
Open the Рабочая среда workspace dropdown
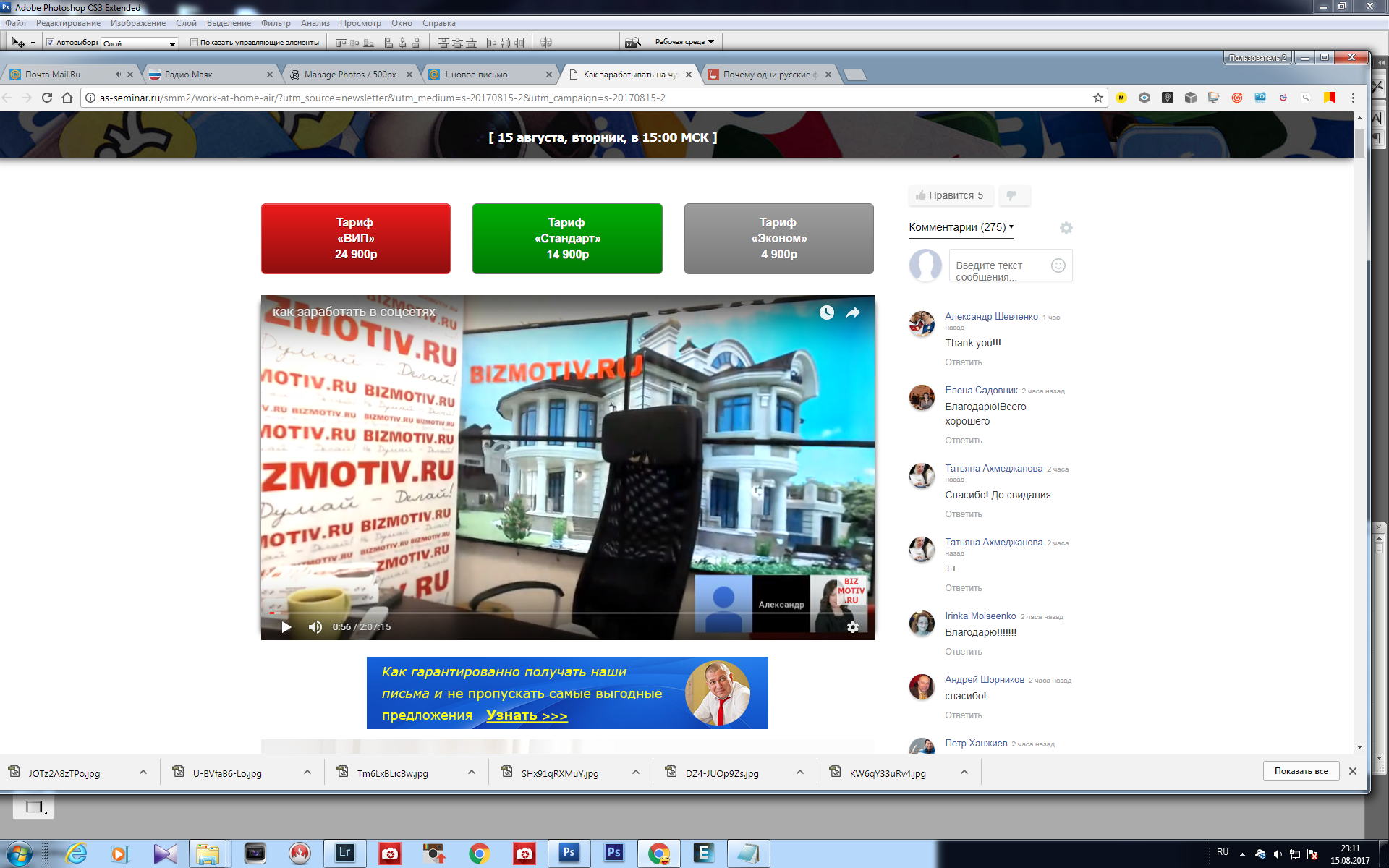[x=684, y=42]
